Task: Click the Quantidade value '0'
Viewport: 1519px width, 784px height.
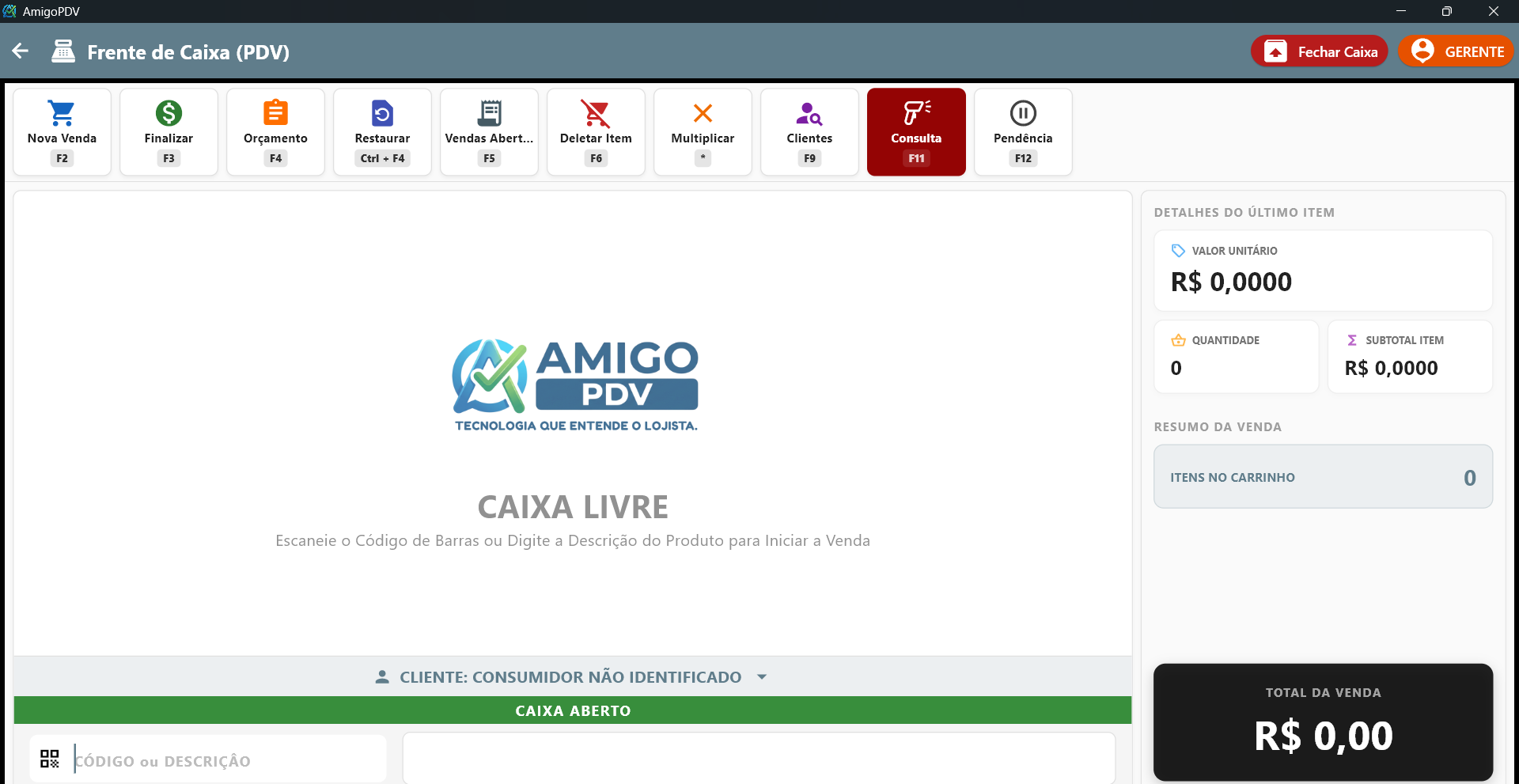Action: pos(1176,368)
